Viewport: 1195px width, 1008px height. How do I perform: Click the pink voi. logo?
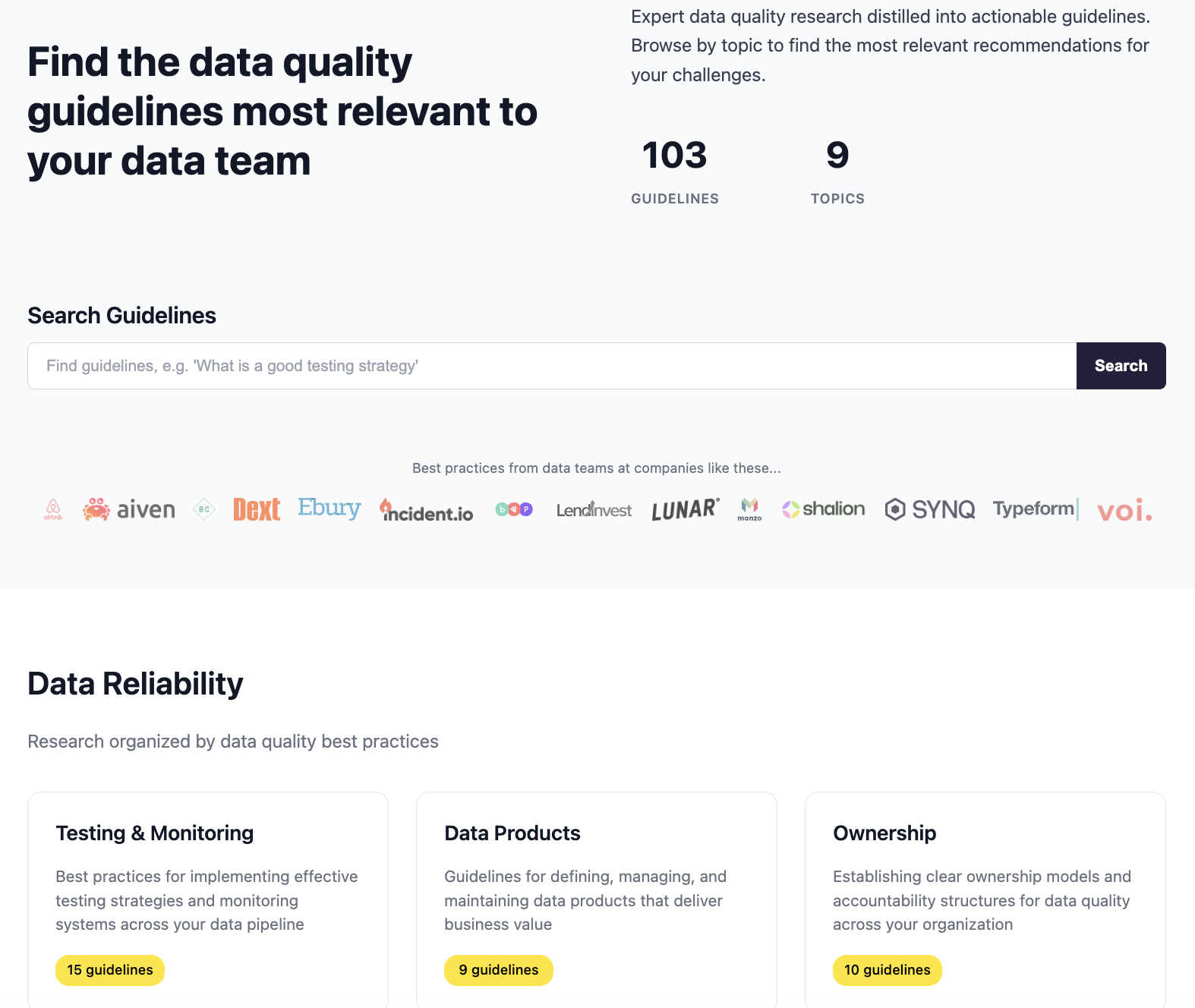[1124, 511]
